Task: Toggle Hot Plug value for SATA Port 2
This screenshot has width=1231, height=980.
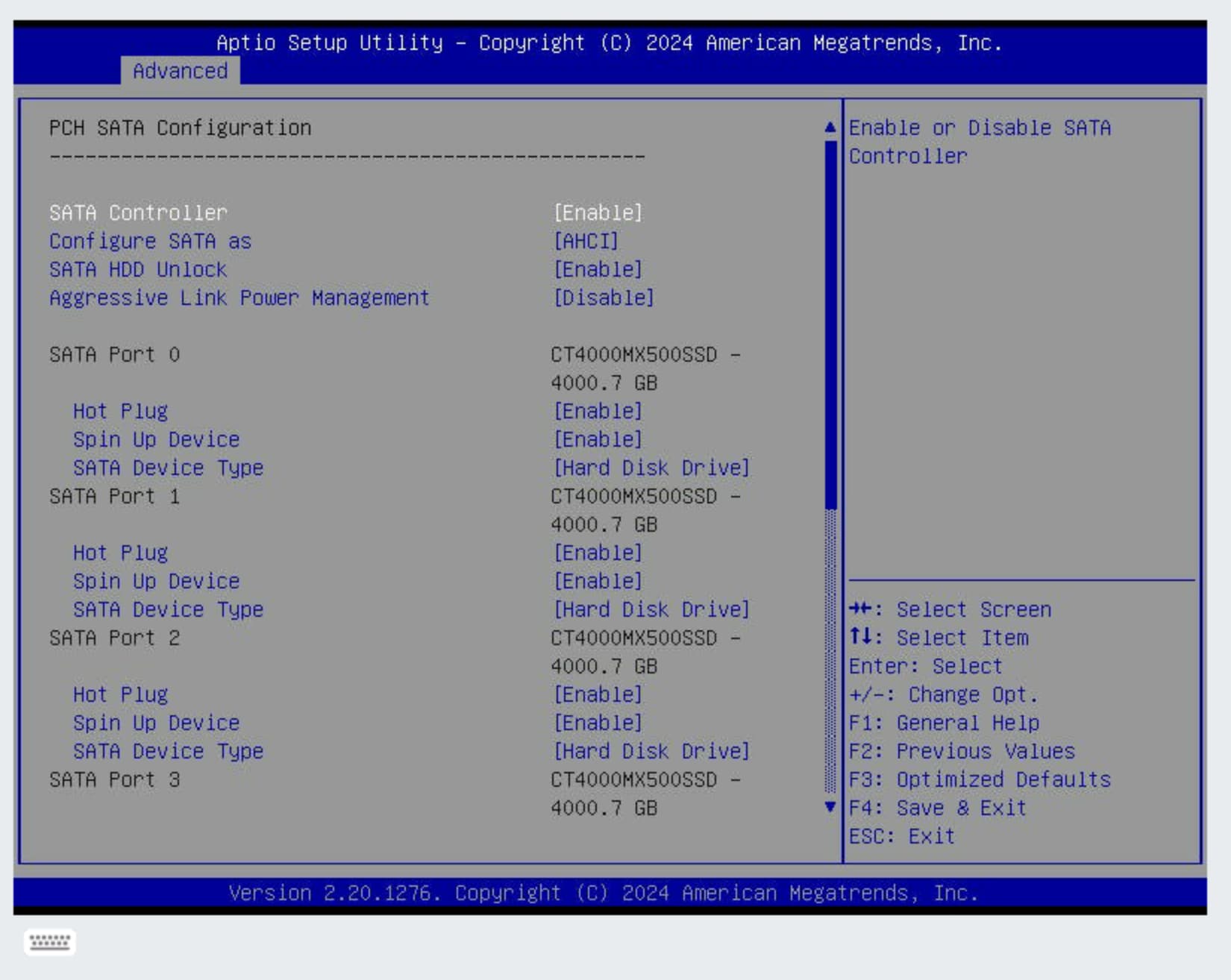Action: click(x=598, y=694)
